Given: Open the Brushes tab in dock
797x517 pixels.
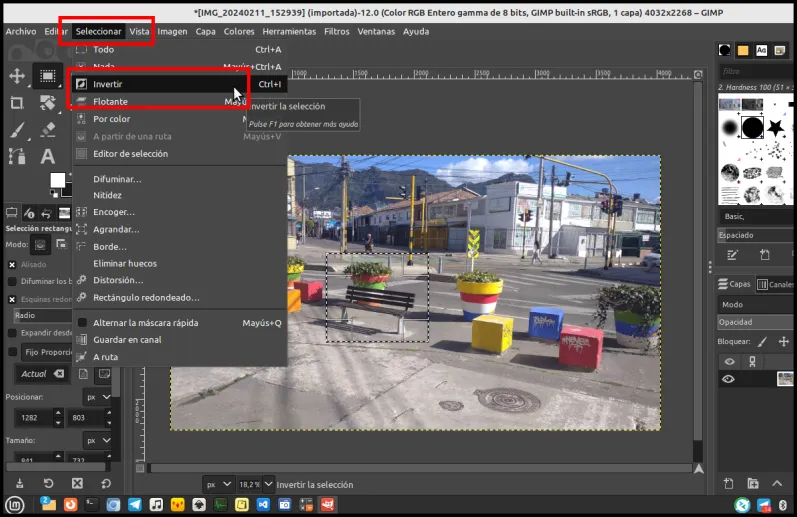Looking at the screenshot, I should pyautogui.click(x=724, y=50).
